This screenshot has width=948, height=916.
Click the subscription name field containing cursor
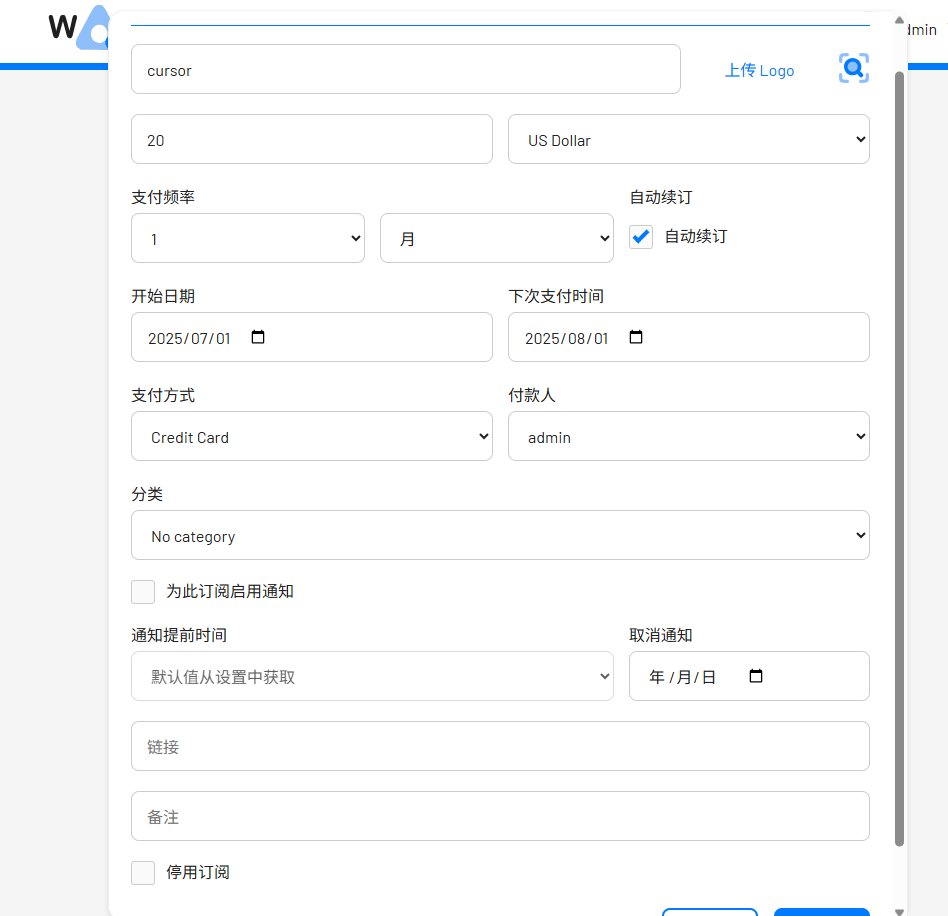point(406,69)
